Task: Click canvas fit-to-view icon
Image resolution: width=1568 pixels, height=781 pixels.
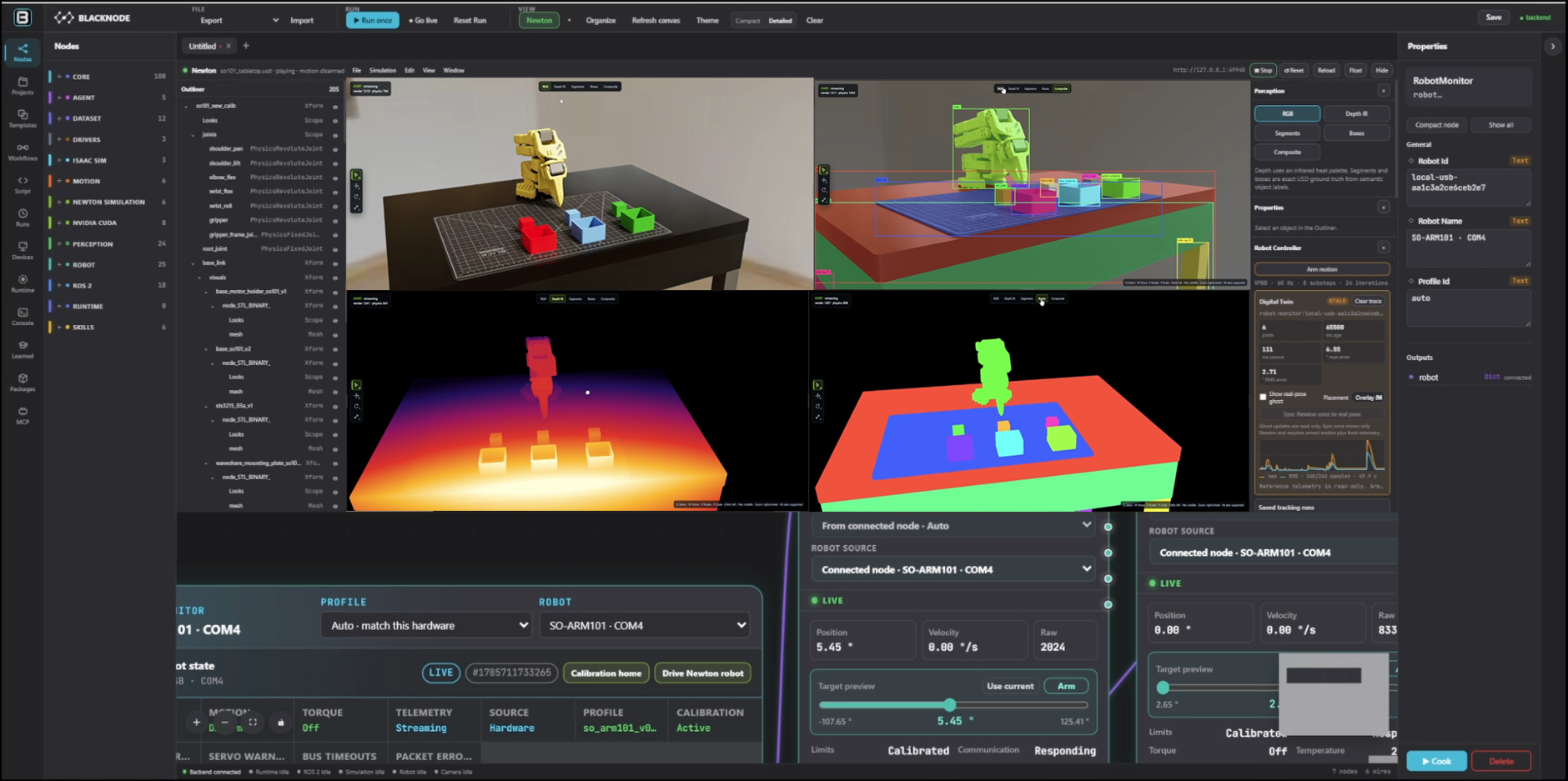Action: (x=253, y=723)
